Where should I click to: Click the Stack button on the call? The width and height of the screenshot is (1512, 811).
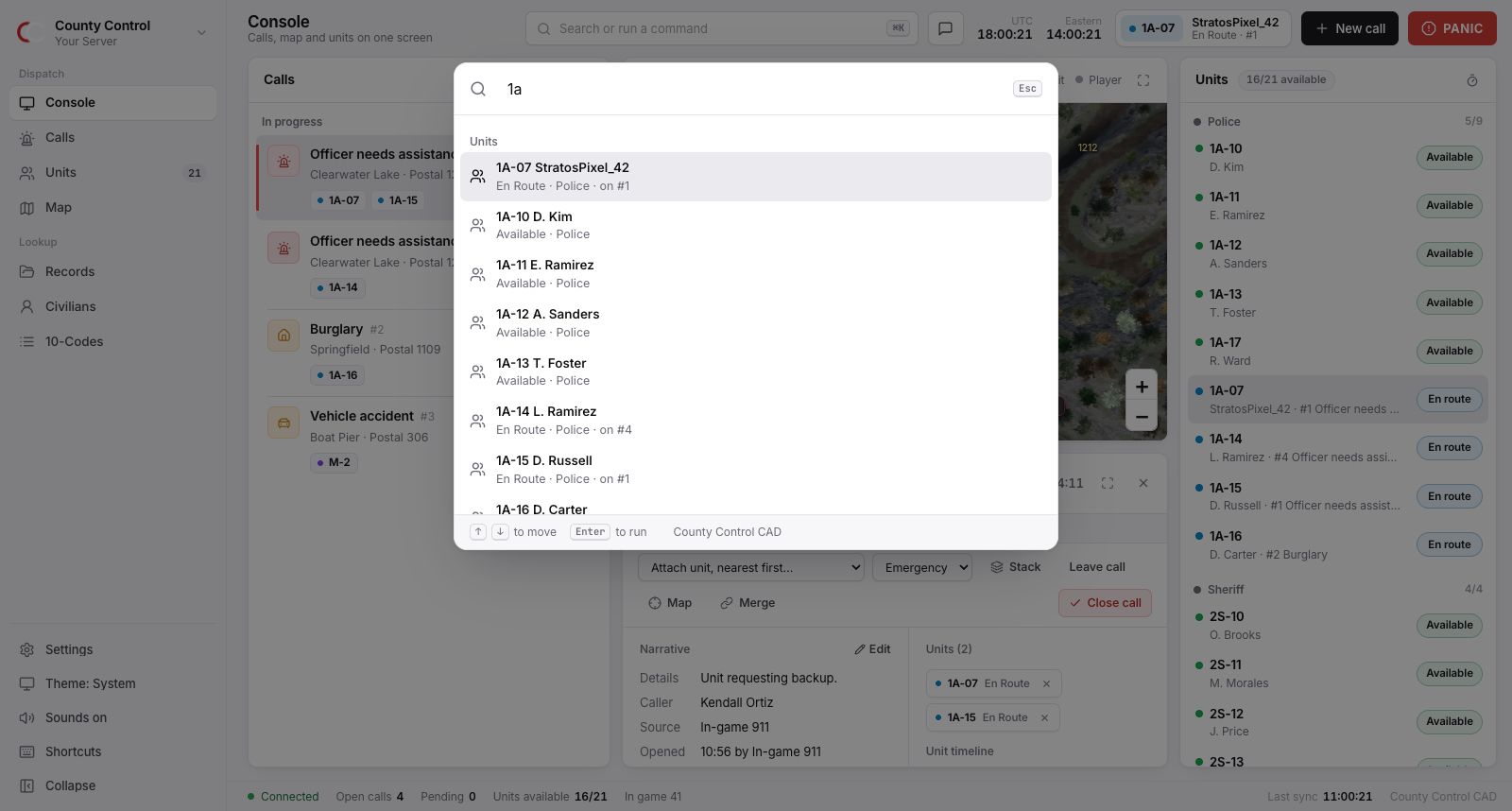point(1016,567)
